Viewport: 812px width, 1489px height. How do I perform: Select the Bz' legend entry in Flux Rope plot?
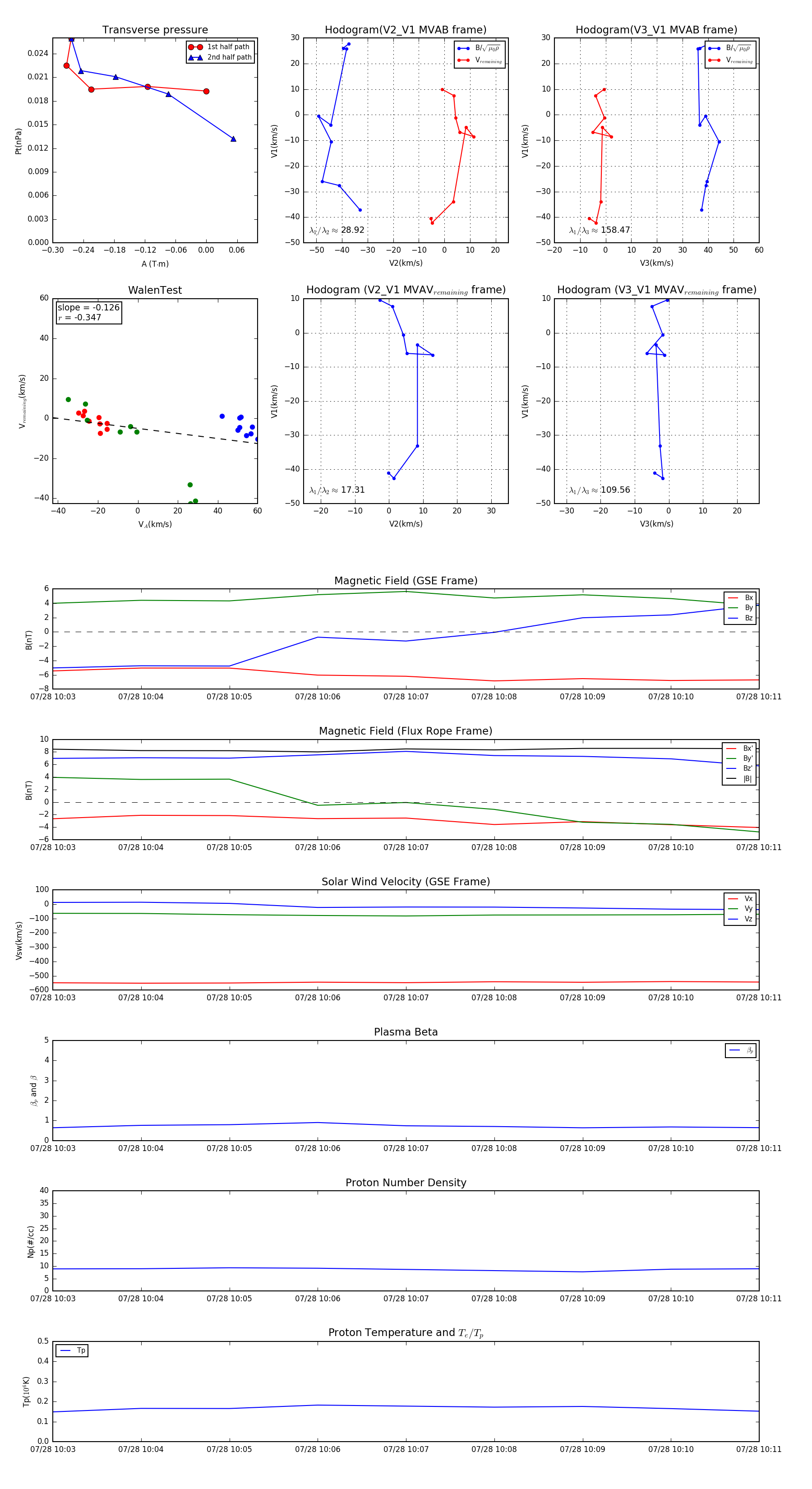point(739,768)
